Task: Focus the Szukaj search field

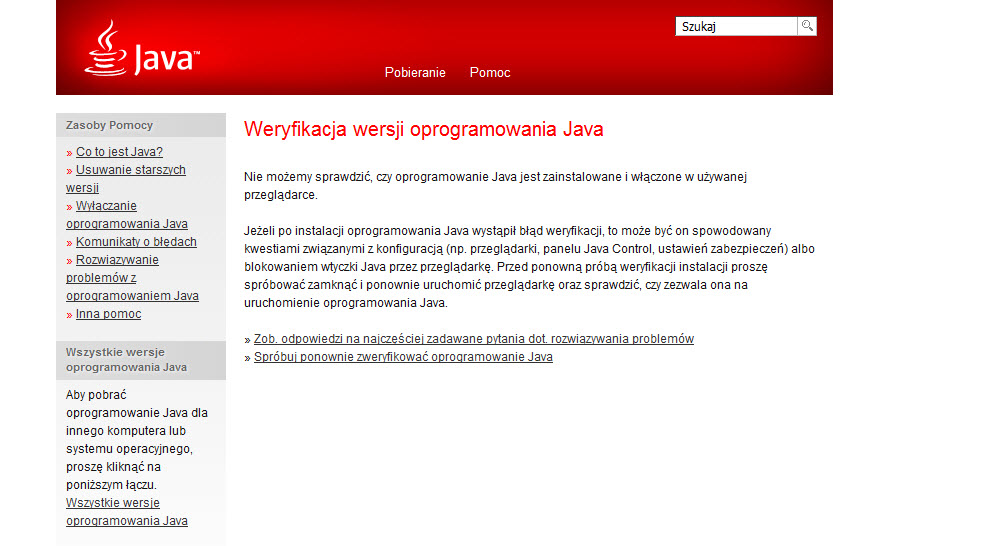Action: point(736,26)
